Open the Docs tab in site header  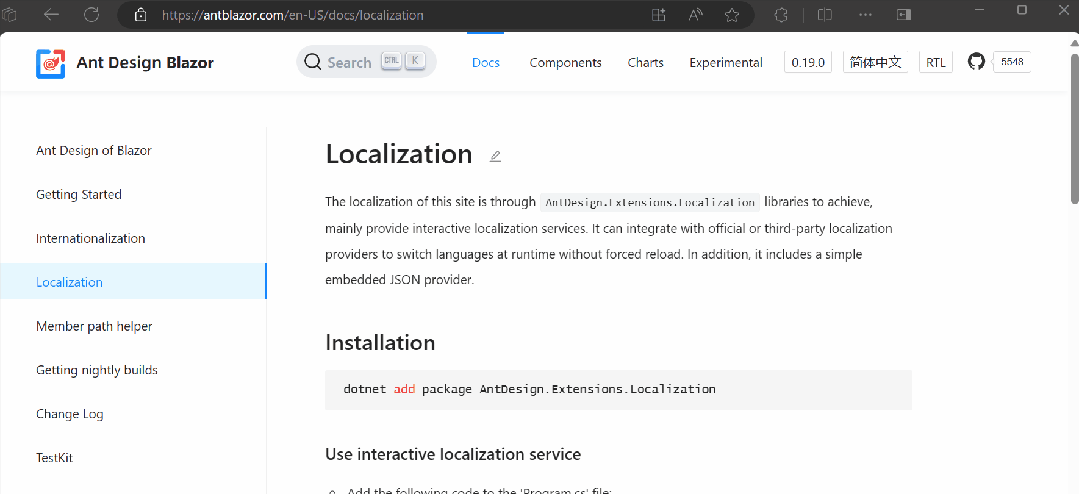486,63
